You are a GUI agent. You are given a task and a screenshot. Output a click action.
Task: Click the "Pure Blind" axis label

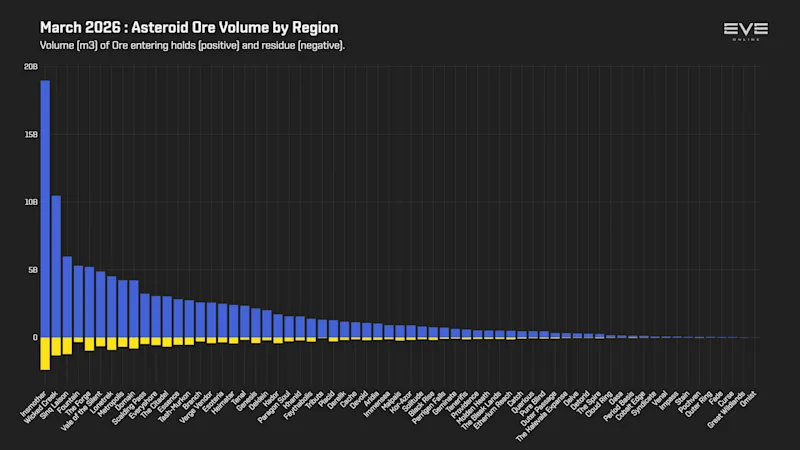[x=532, y=404]
